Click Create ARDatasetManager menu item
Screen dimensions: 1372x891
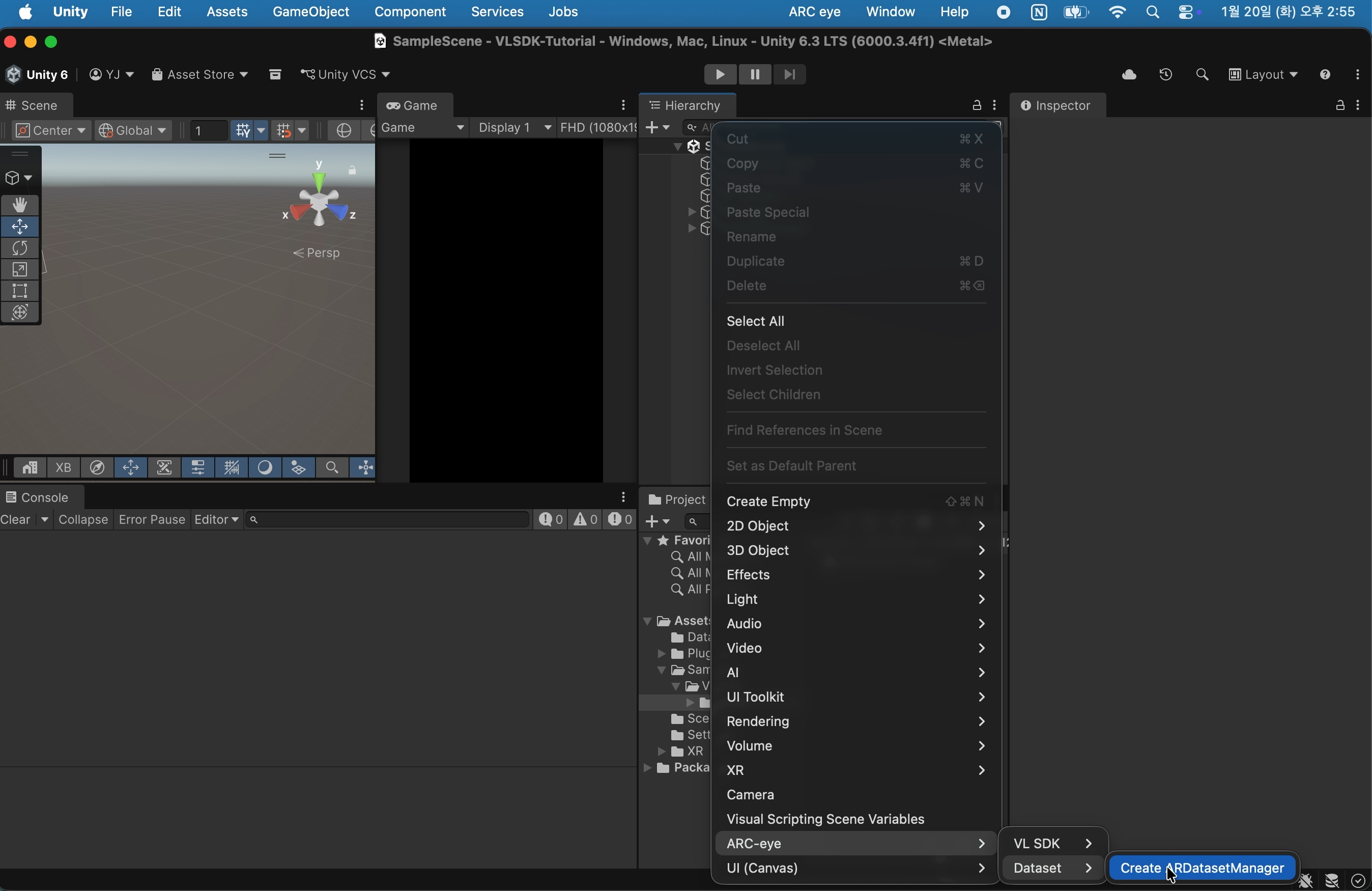[1202, 869]
